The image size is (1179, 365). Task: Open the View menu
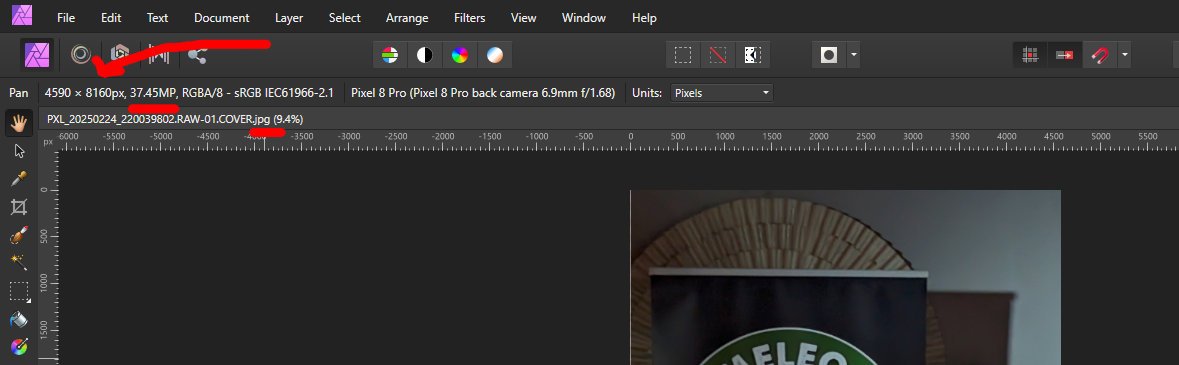(x=524, y=17)
